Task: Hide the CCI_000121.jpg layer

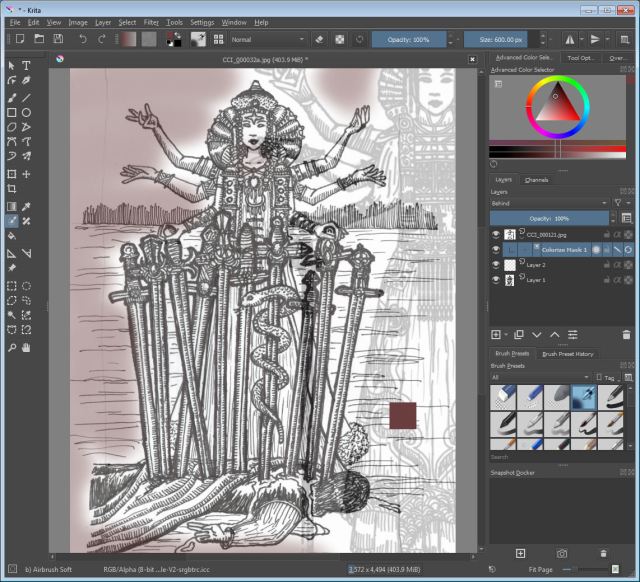Action: [x=496, y=234]
